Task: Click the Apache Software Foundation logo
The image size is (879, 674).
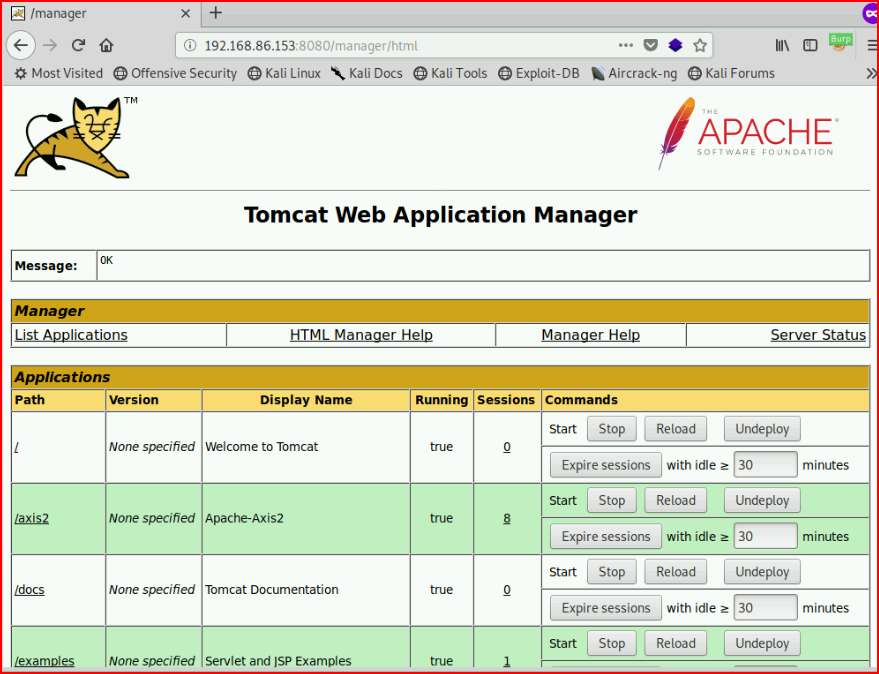Action: point(748,133)
